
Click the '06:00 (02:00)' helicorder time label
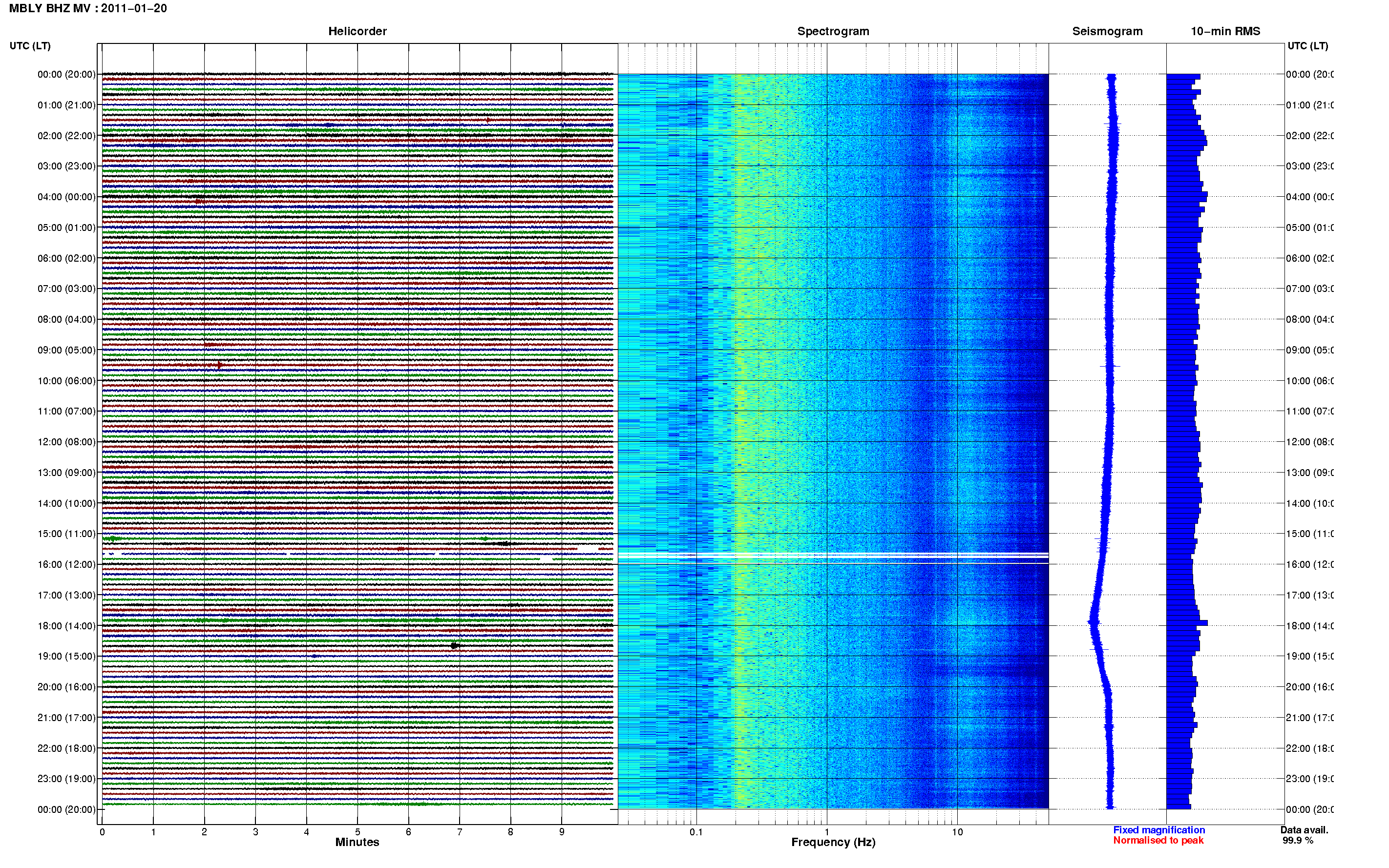[x=66, y=258]
